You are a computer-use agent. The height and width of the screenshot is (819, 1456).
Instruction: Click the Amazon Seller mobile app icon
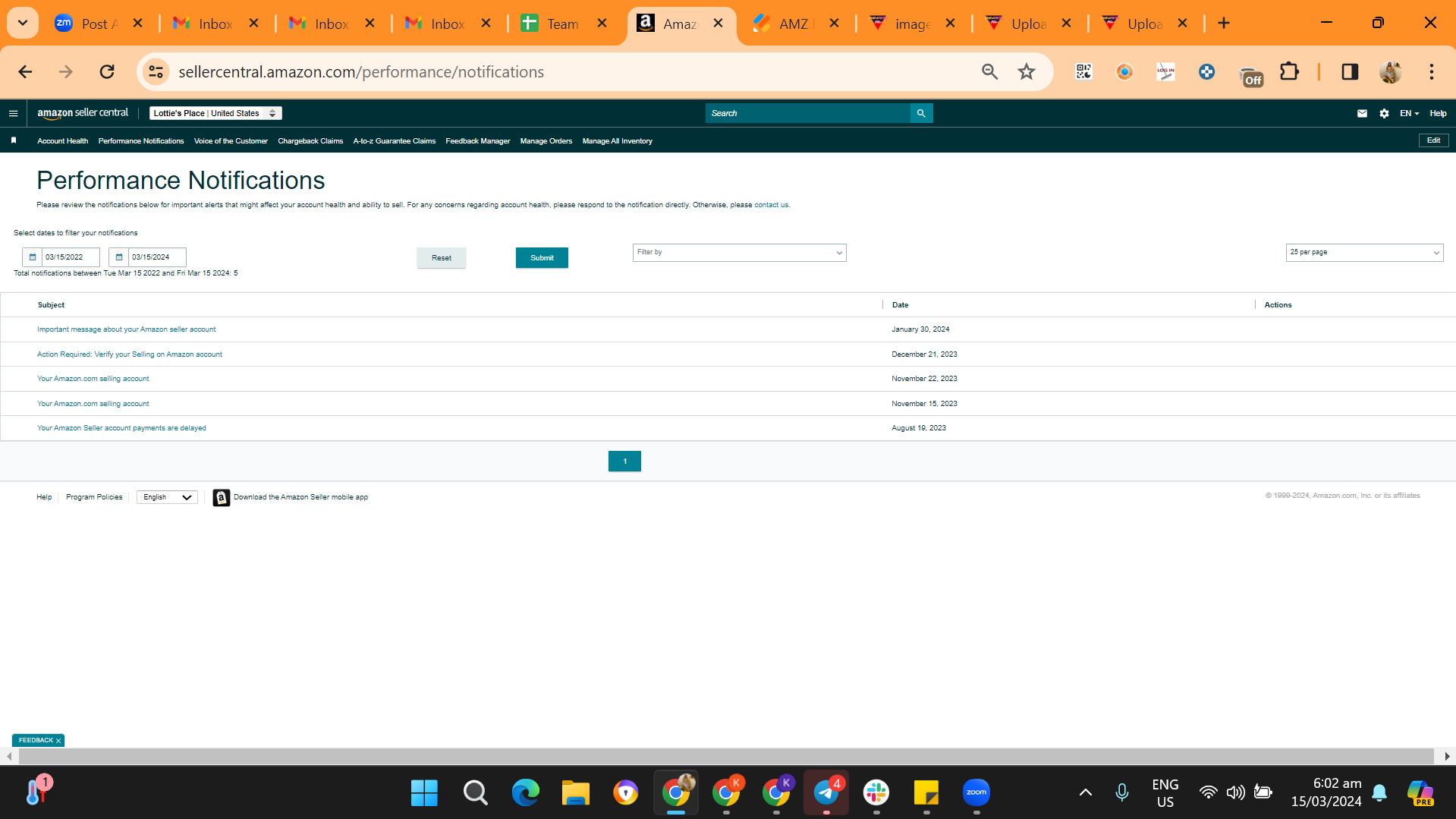221,497
